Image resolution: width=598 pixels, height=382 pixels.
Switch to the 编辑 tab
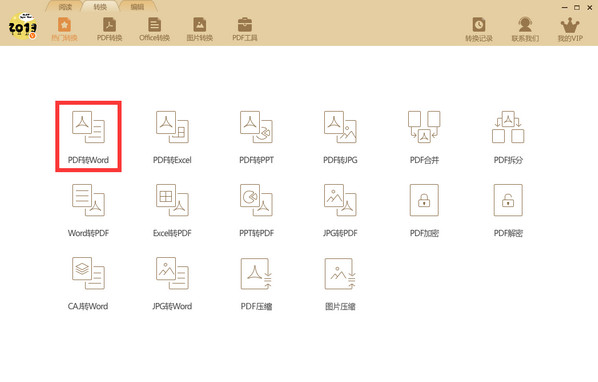tap(137, 7)
